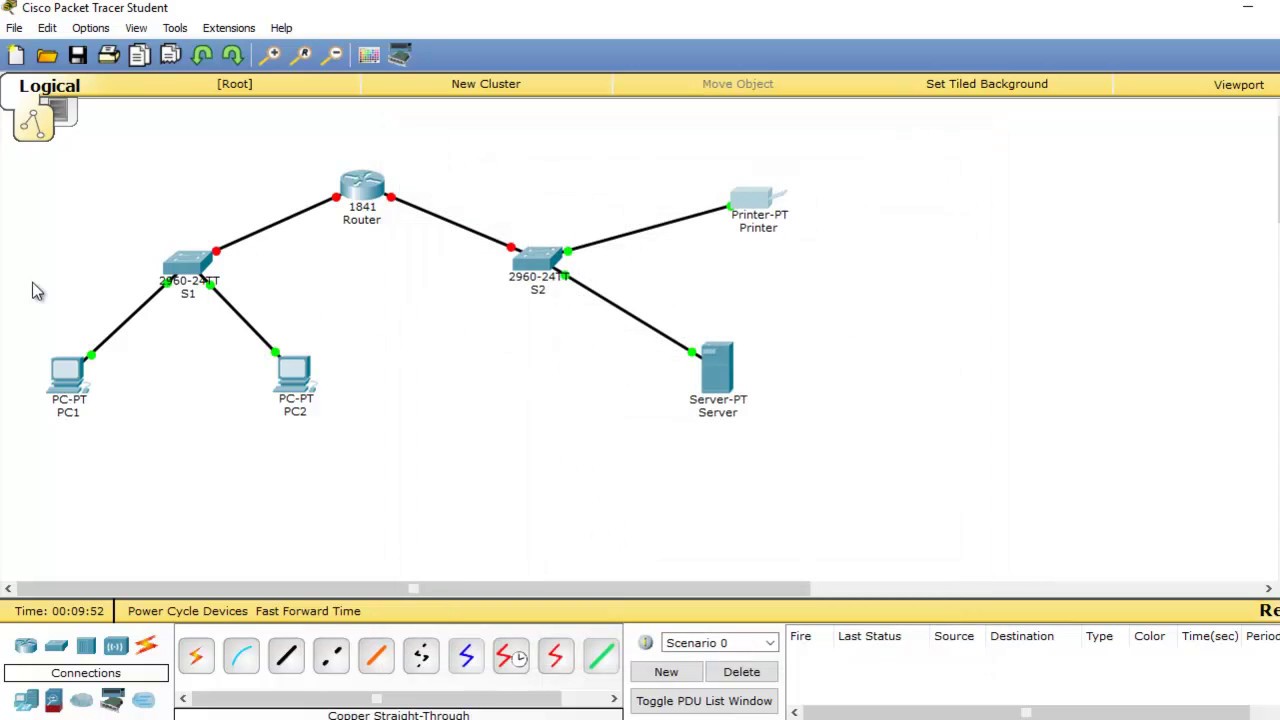Choose the Serial DCE cable with clock

(511, 657)
